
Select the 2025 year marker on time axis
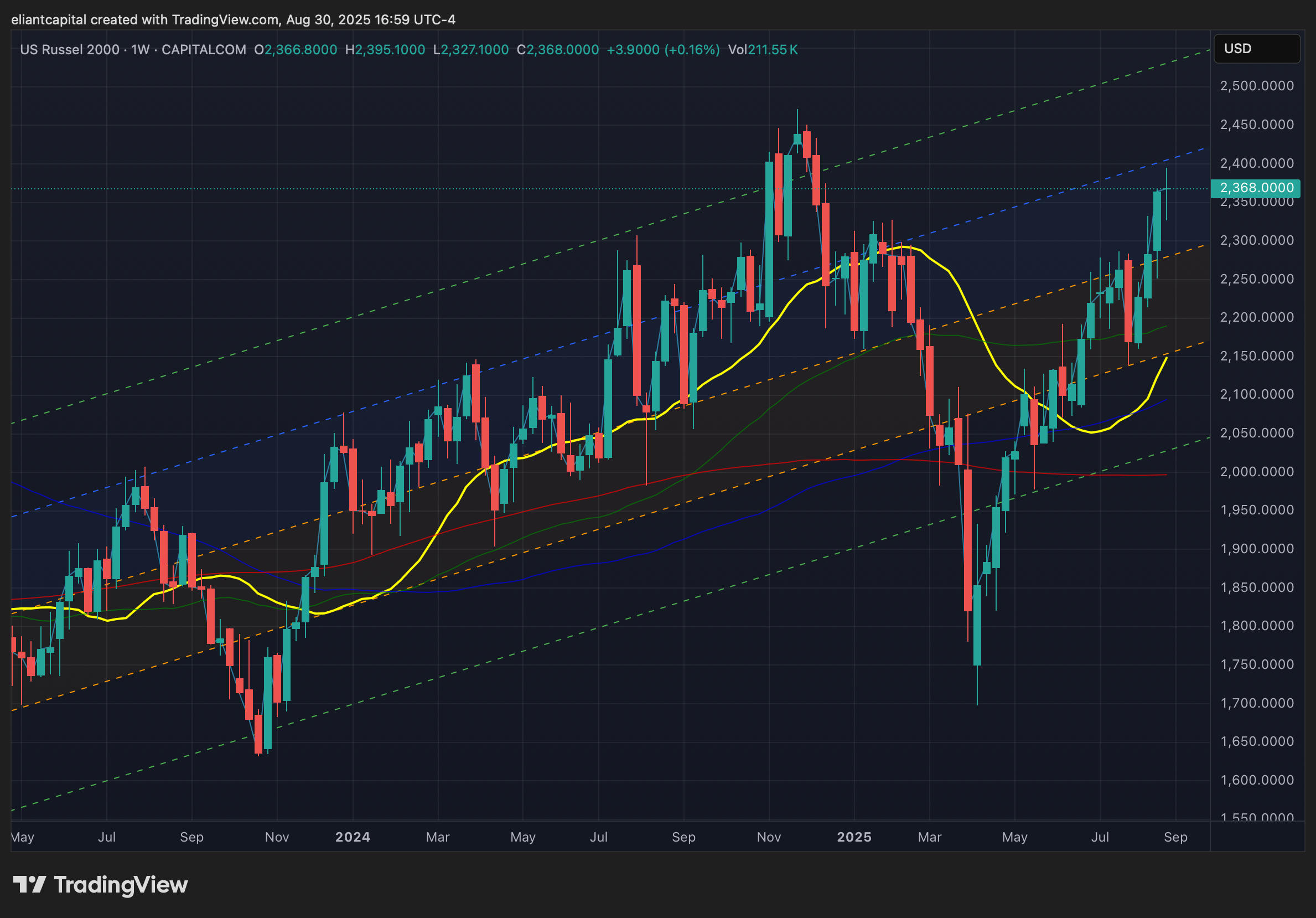854,837
